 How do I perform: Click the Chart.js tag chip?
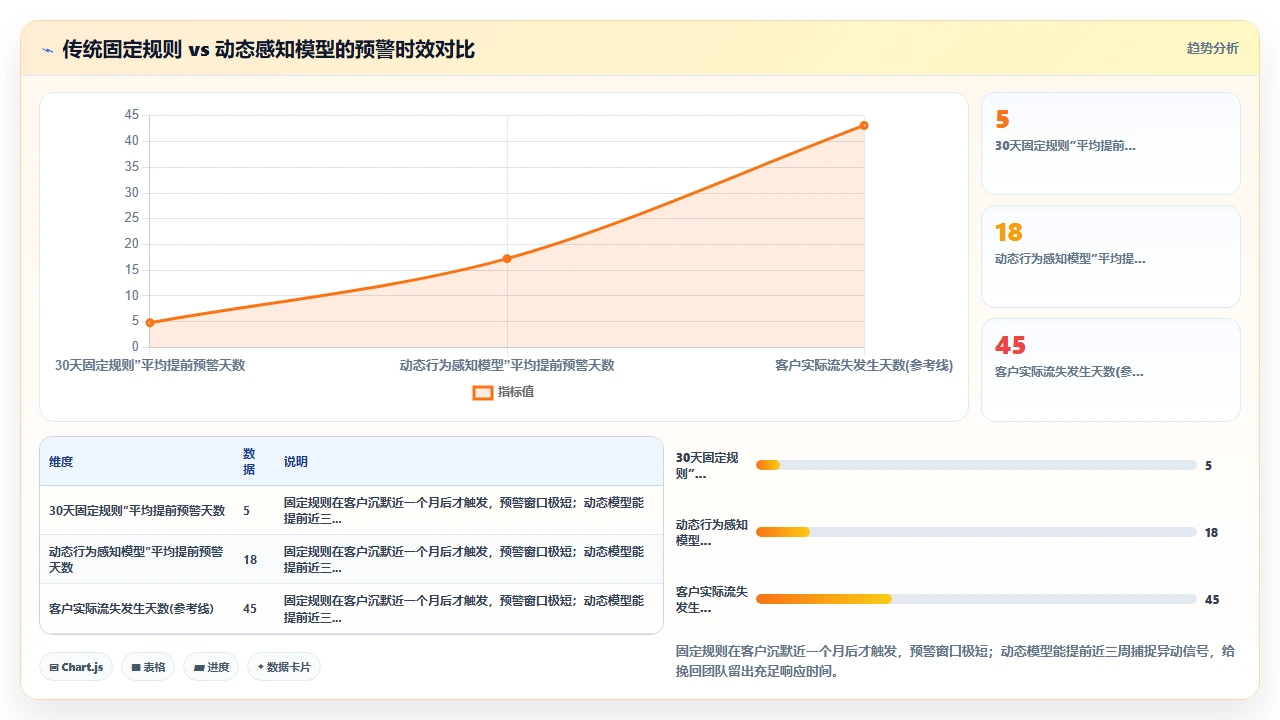pos(76,667)
